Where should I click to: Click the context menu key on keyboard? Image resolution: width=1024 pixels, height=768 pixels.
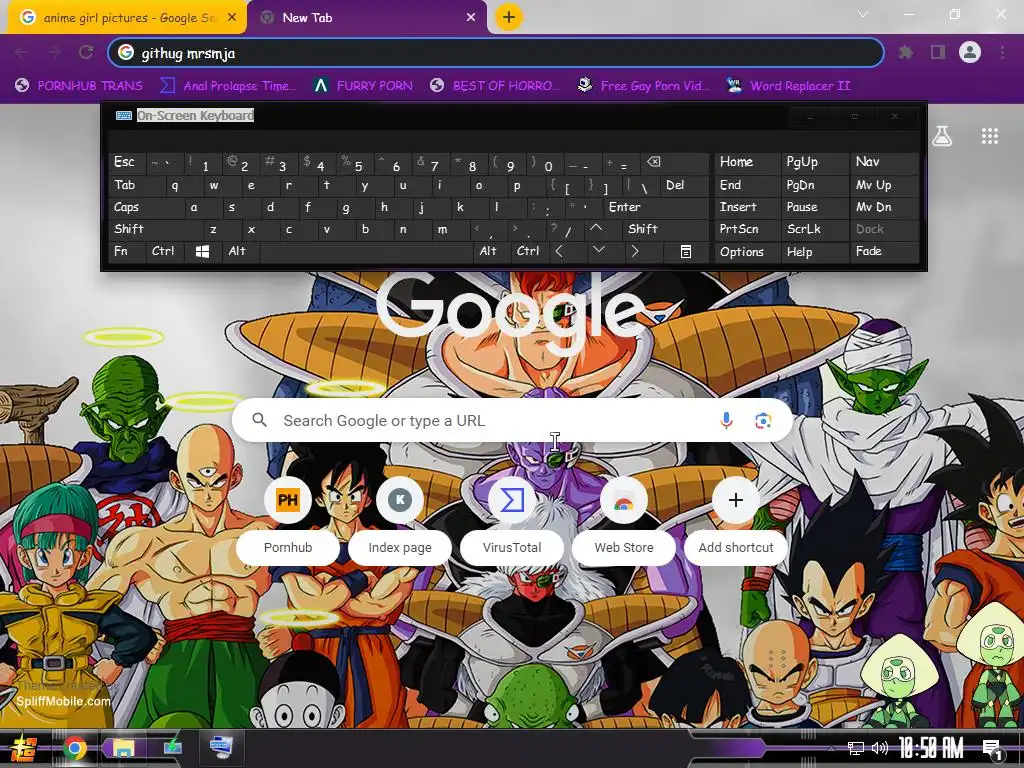pos(686,251)
